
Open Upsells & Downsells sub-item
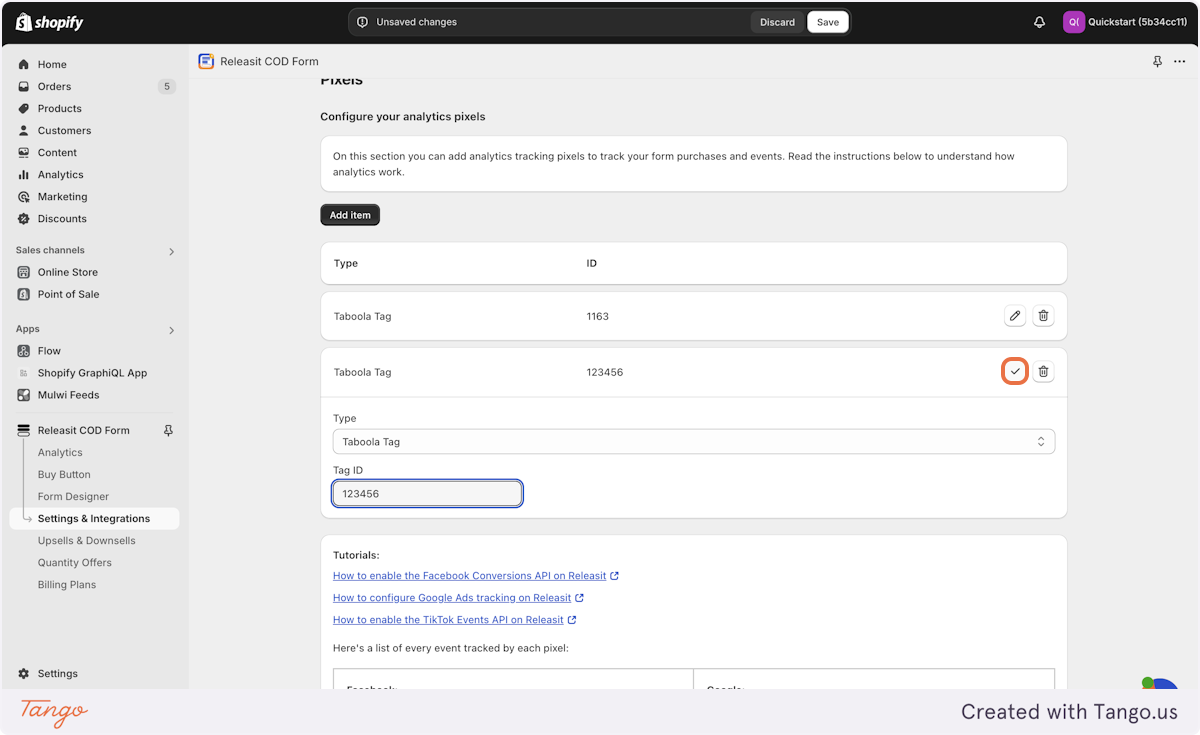point(86,541)
